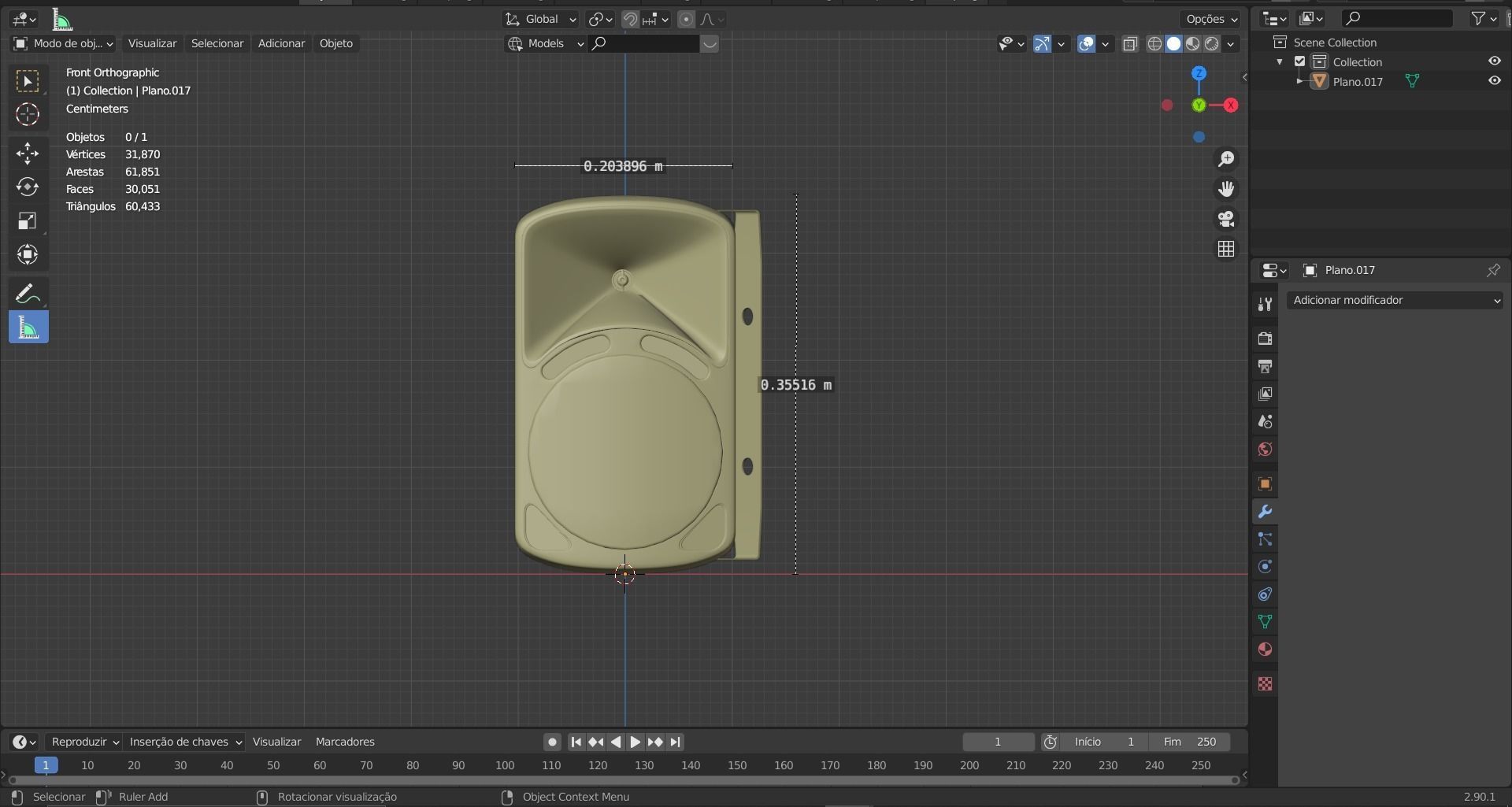Viewport: 1512px width, 807px height.
Task: Switch to wireframe shading mode
Action: click(1154, 43)
